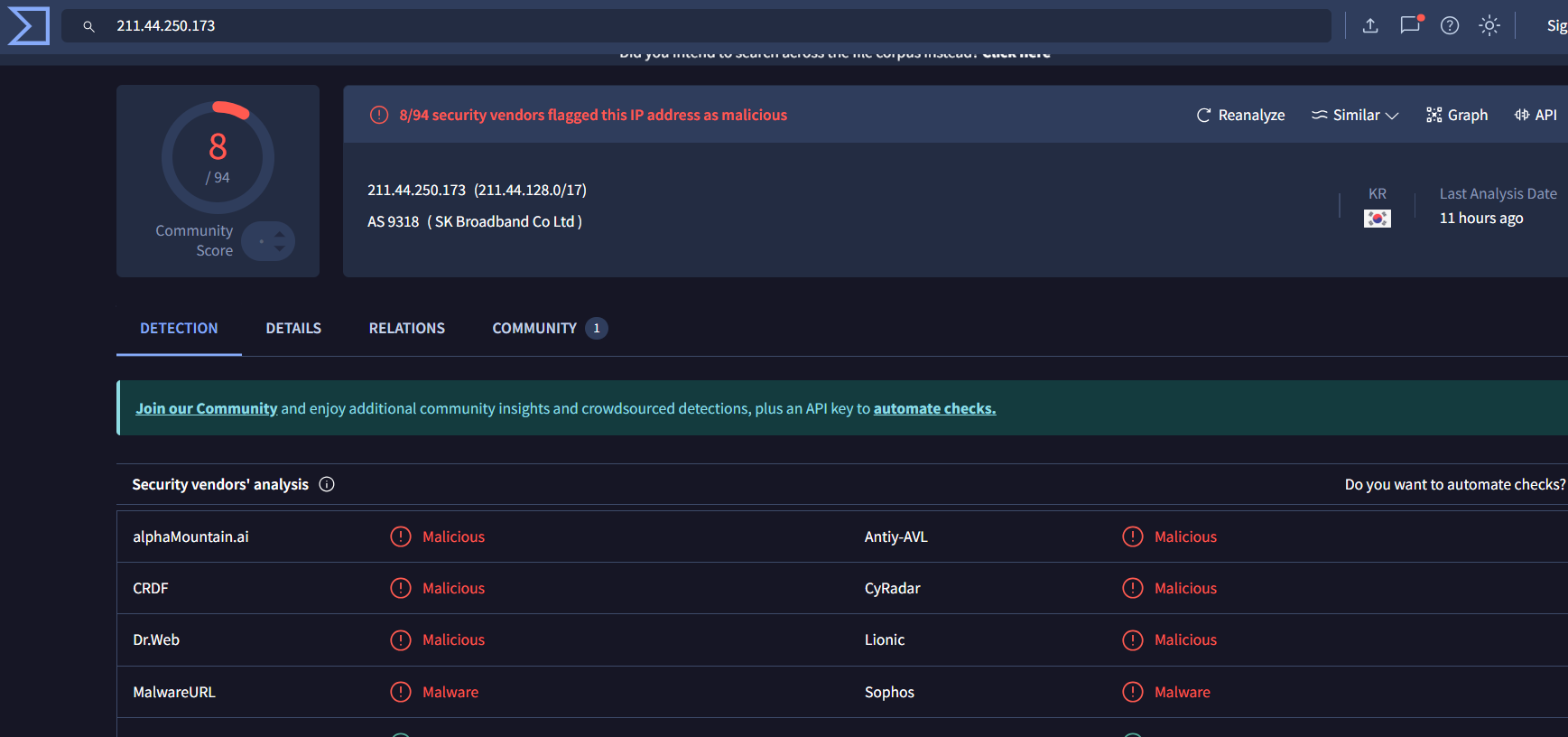Select the Dr.Web vendor name

click(156, 639)
